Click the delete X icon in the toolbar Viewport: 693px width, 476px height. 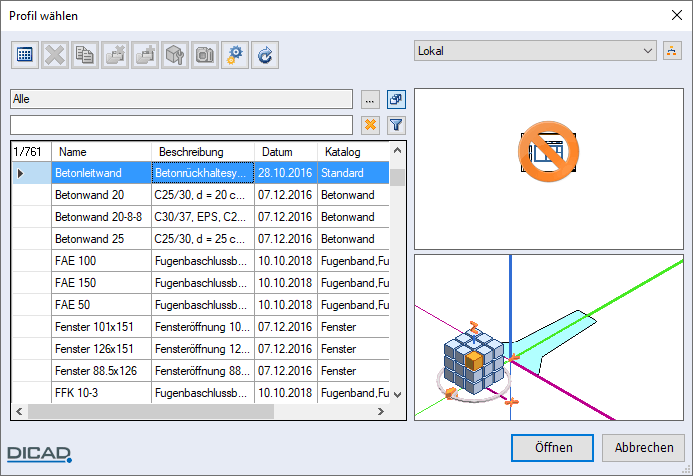(55, 55)
